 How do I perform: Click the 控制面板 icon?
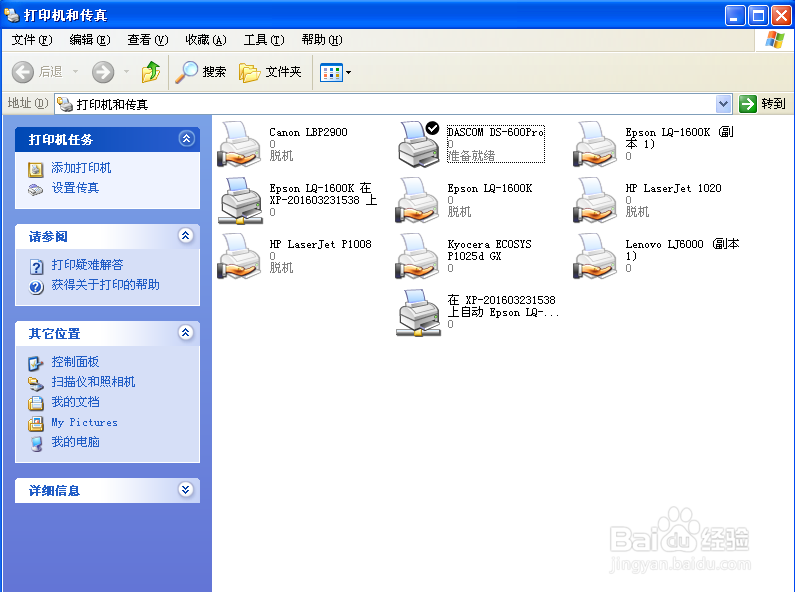tap(35, 363)
